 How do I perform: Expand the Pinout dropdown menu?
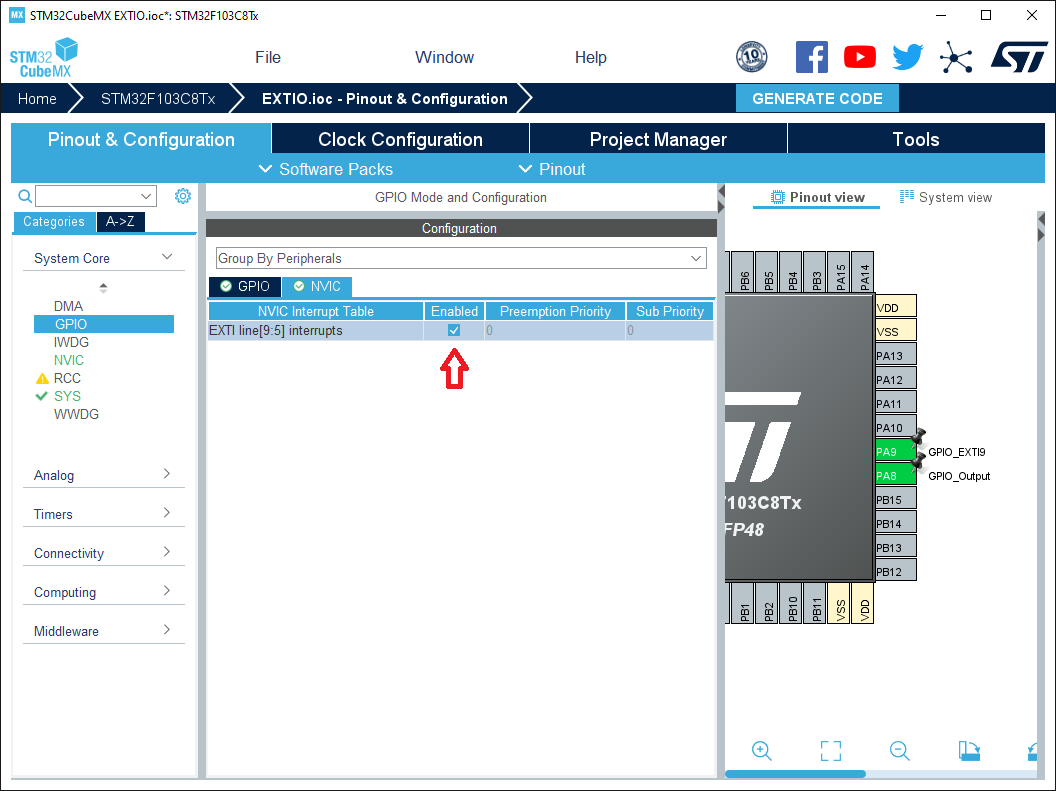552,169
